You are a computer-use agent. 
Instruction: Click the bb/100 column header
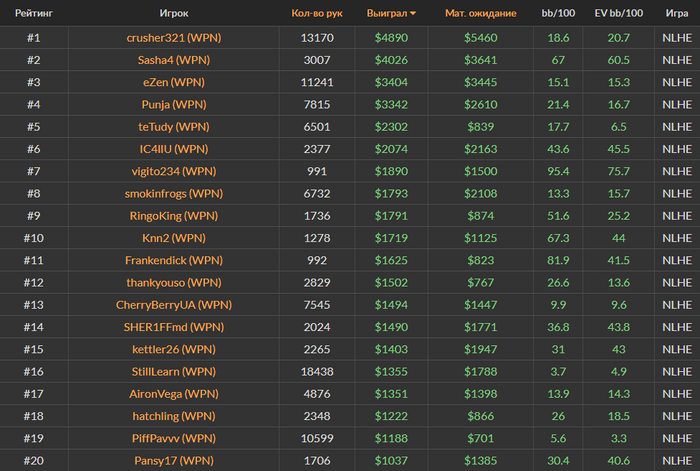point(558,13)
